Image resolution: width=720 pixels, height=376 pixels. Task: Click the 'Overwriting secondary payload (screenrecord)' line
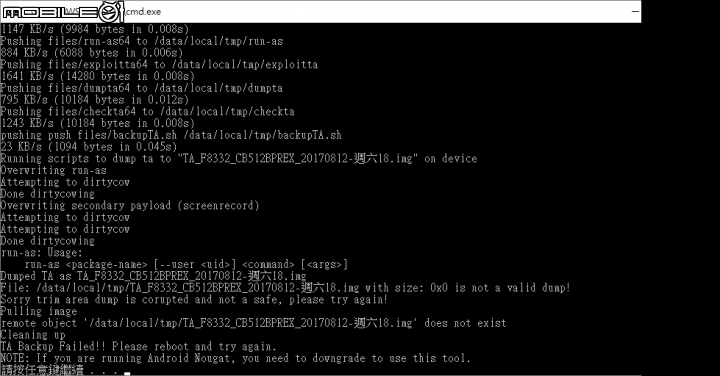click(x=130, y=206)
